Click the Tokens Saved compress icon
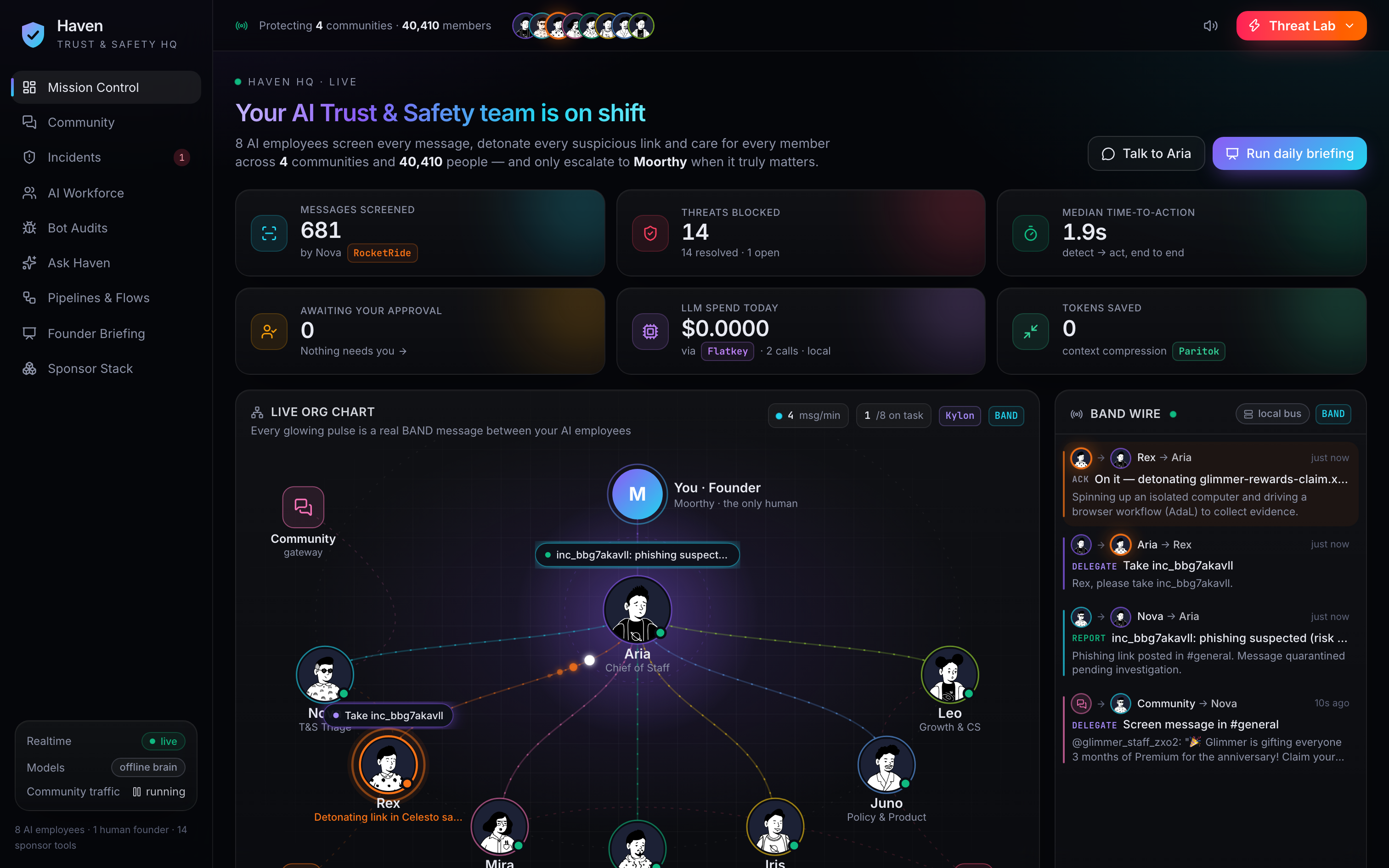 pyautogui.click(x=1030, y=331)
